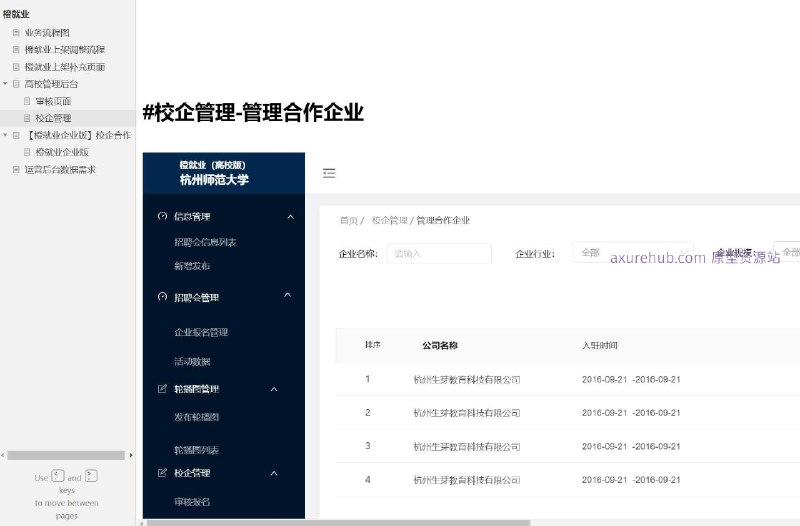Open 轮播图列表 submenu item

pyautogui.click(x=196, y=450)
